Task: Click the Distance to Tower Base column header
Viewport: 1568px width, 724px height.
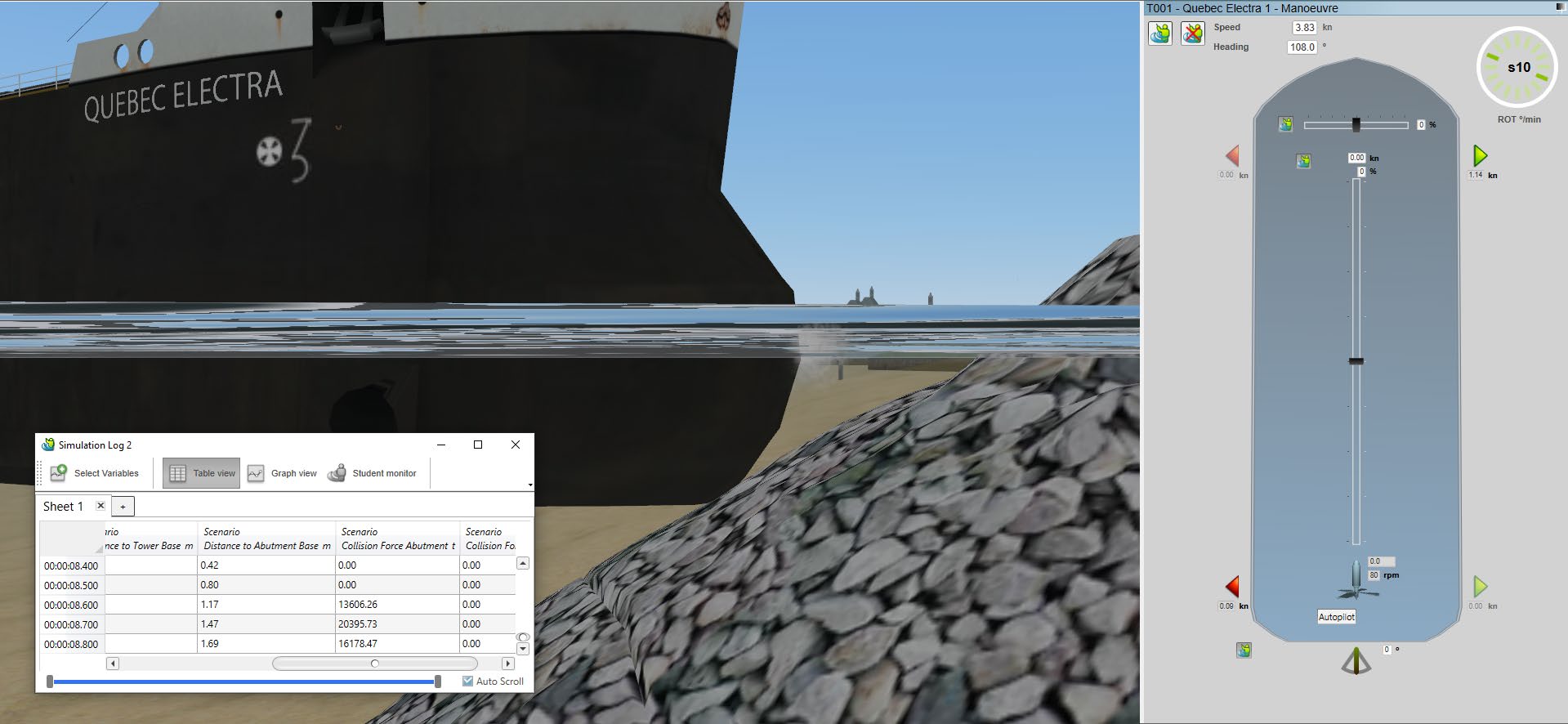Action: (x=151, y=539)
